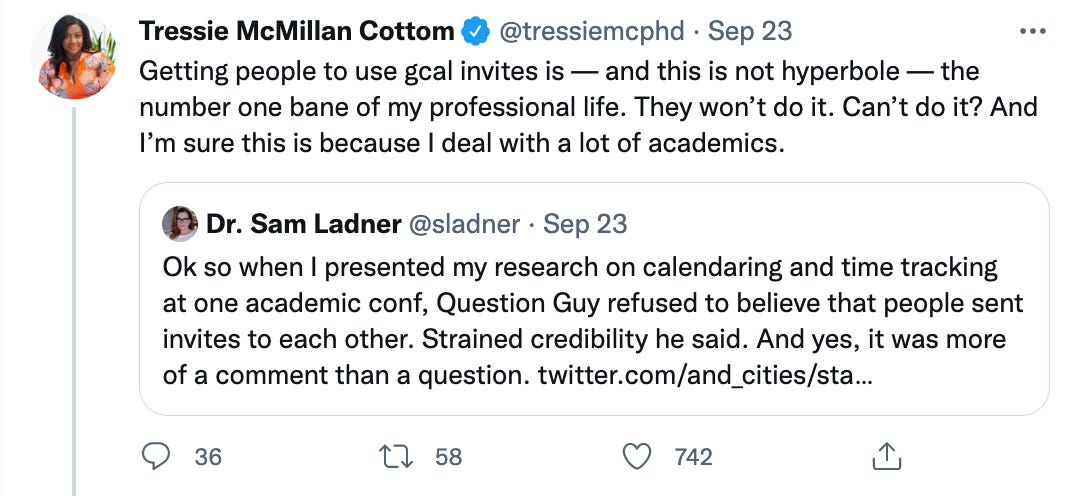Click Tressie's blue verified badge
The width and height of the screenshot is (1076, 496).
pyautogui.click(x=474, y=31)
